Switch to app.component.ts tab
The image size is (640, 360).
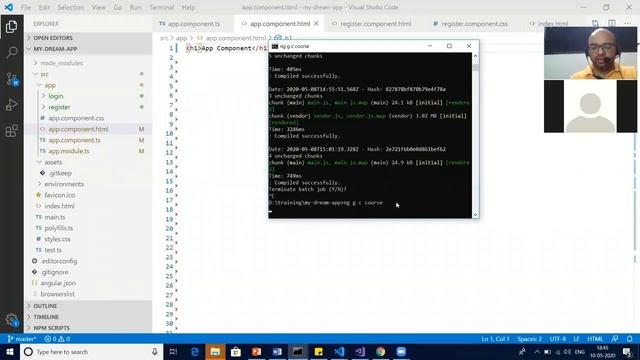[194, 24]
